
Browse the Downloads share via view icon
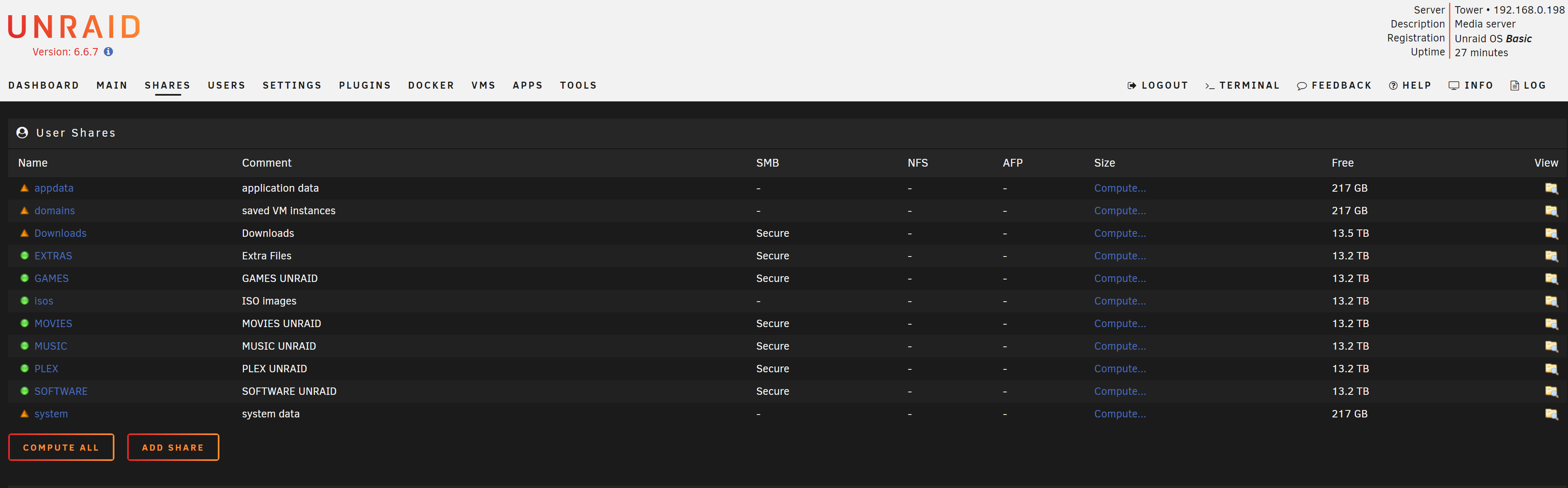pos(1551,234)
